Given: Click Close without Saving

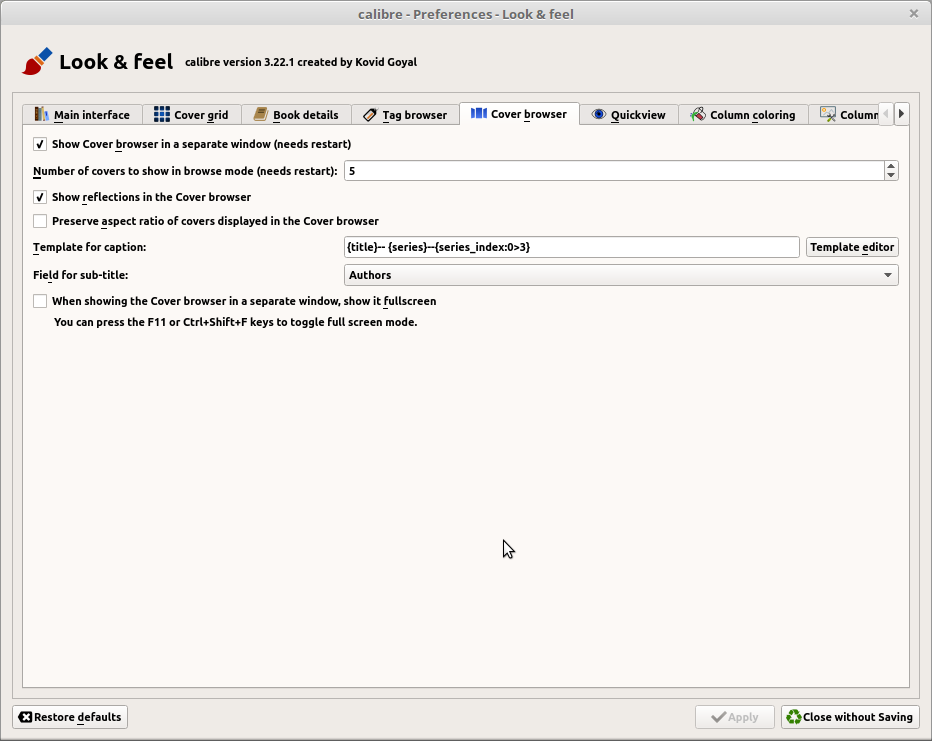Looking at the screenshot, I should click(x=850, y=717).
